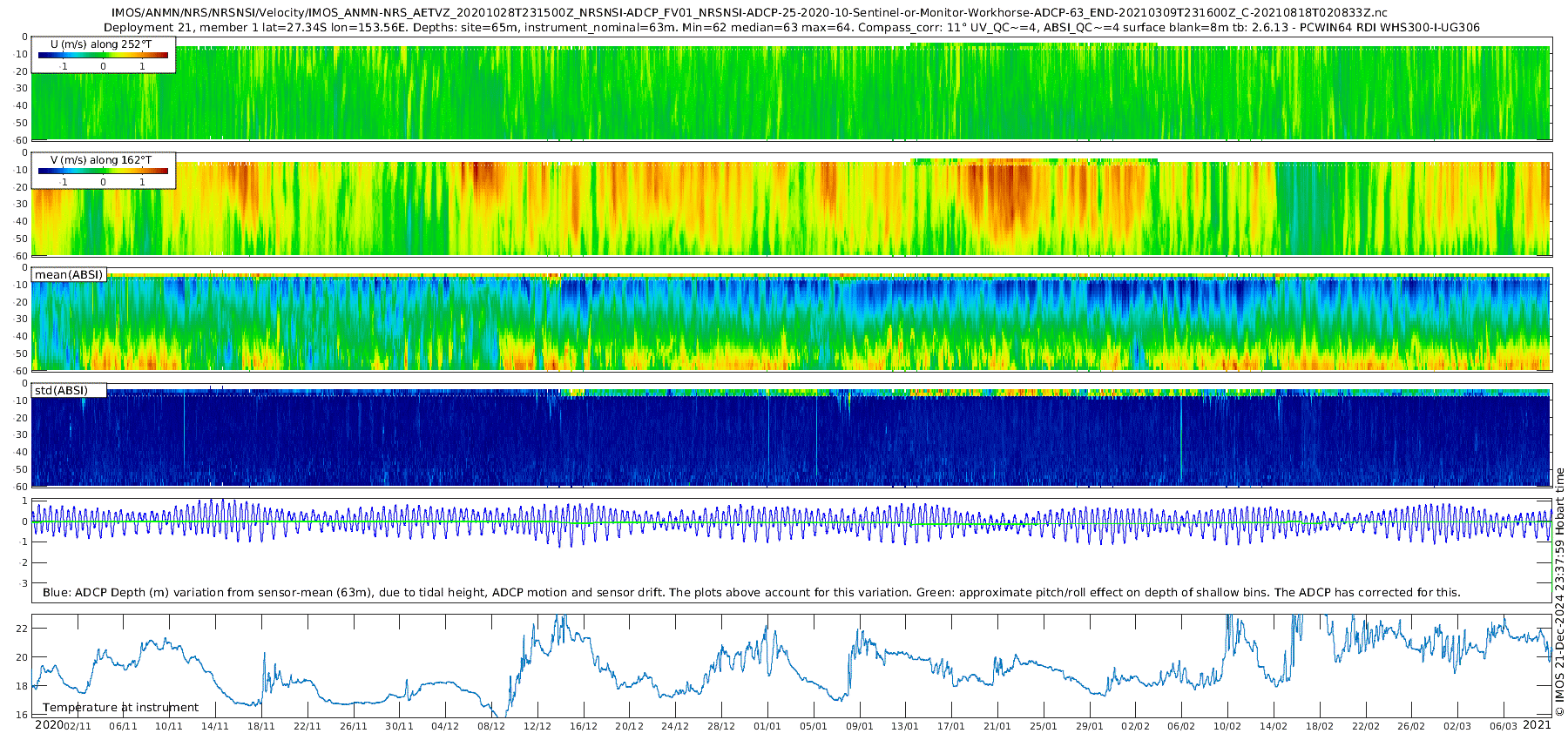
Task: Click the 'U (m/s) along 252°T' legend title
Action: point(101,44)
